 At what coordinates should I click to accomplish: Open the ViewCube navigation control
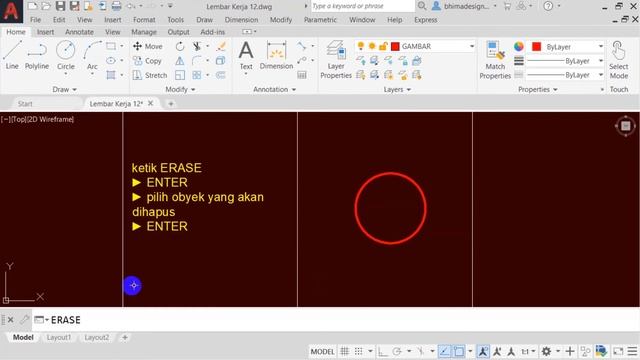tap(625, 126)
